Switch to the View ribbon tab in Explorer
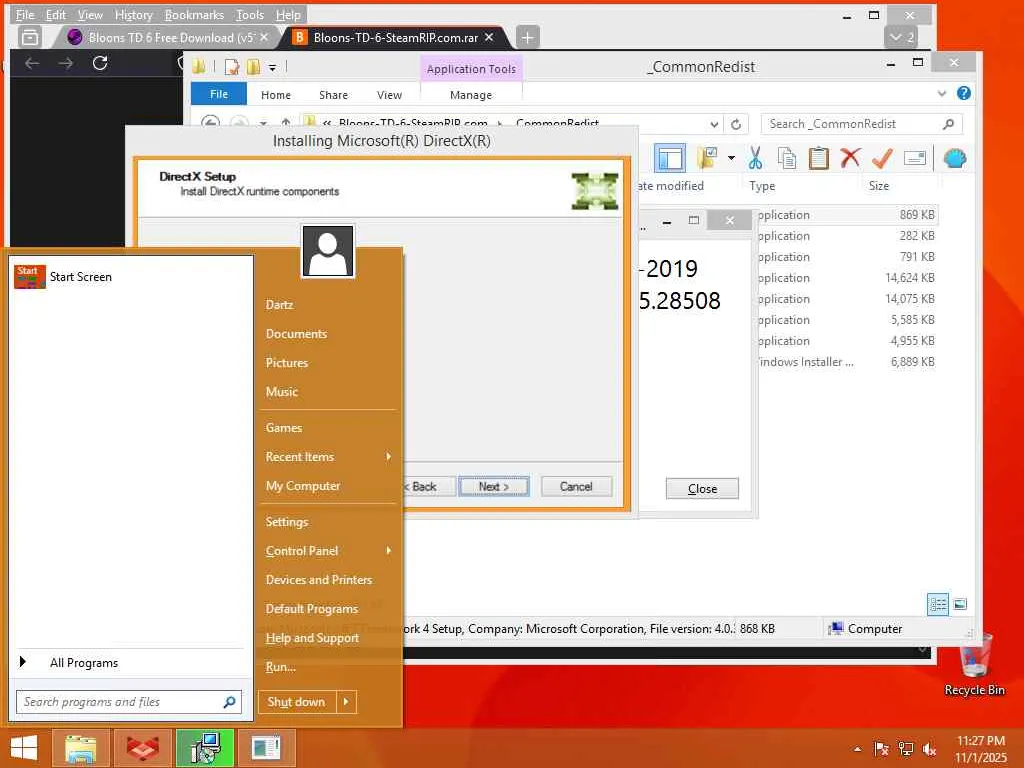The width and height of the screenshot is (1024, 768). pos(389,95)
